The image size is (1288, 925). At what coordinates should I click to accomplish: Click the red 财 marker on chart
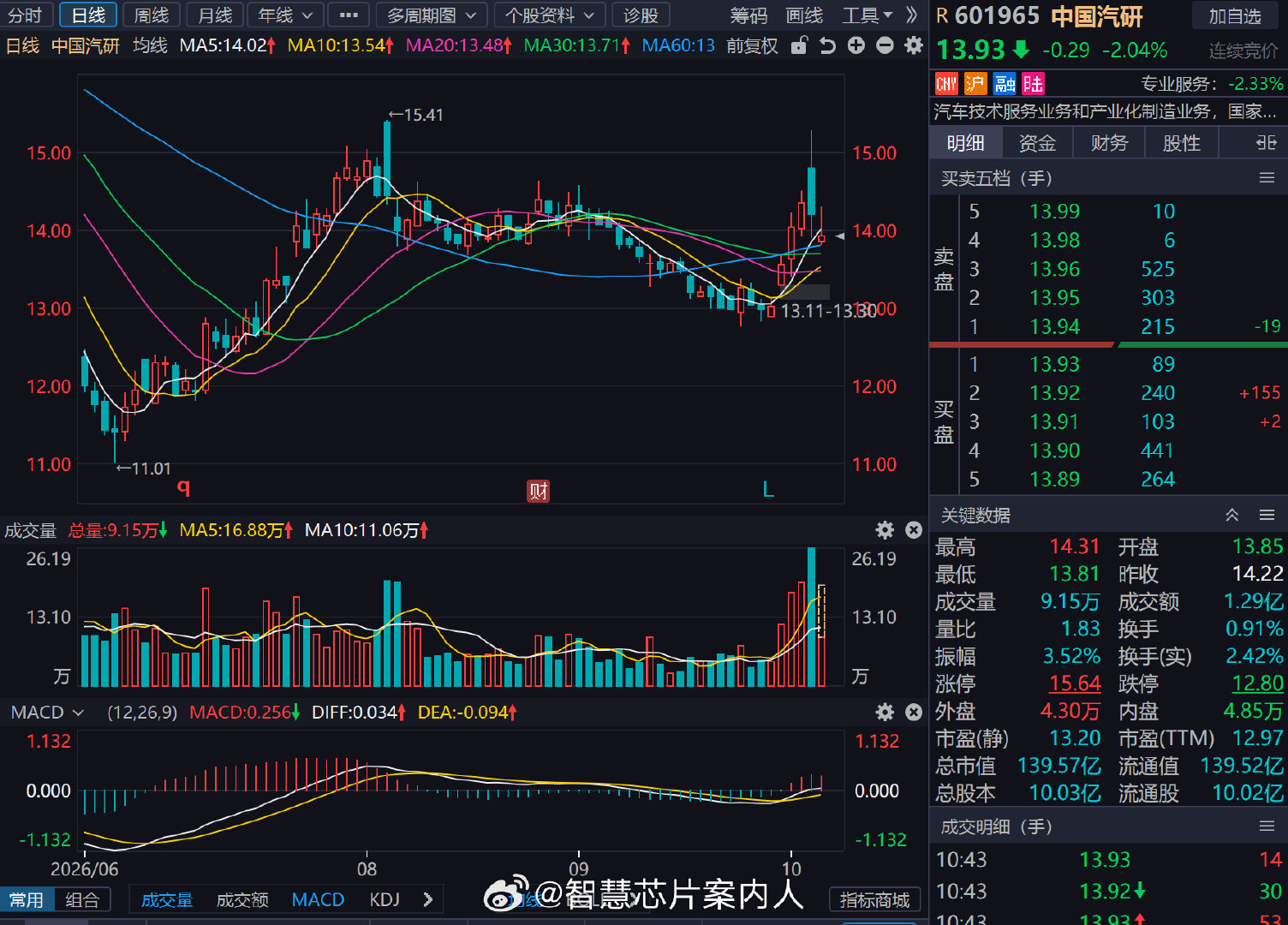point(538,491)
